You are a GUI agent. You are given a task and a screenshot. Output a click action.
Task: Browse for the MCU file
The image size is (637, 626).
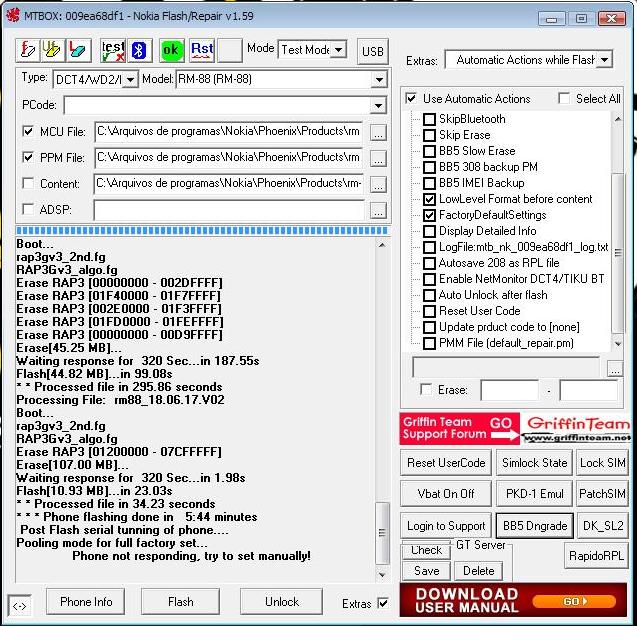pos(378,133)
